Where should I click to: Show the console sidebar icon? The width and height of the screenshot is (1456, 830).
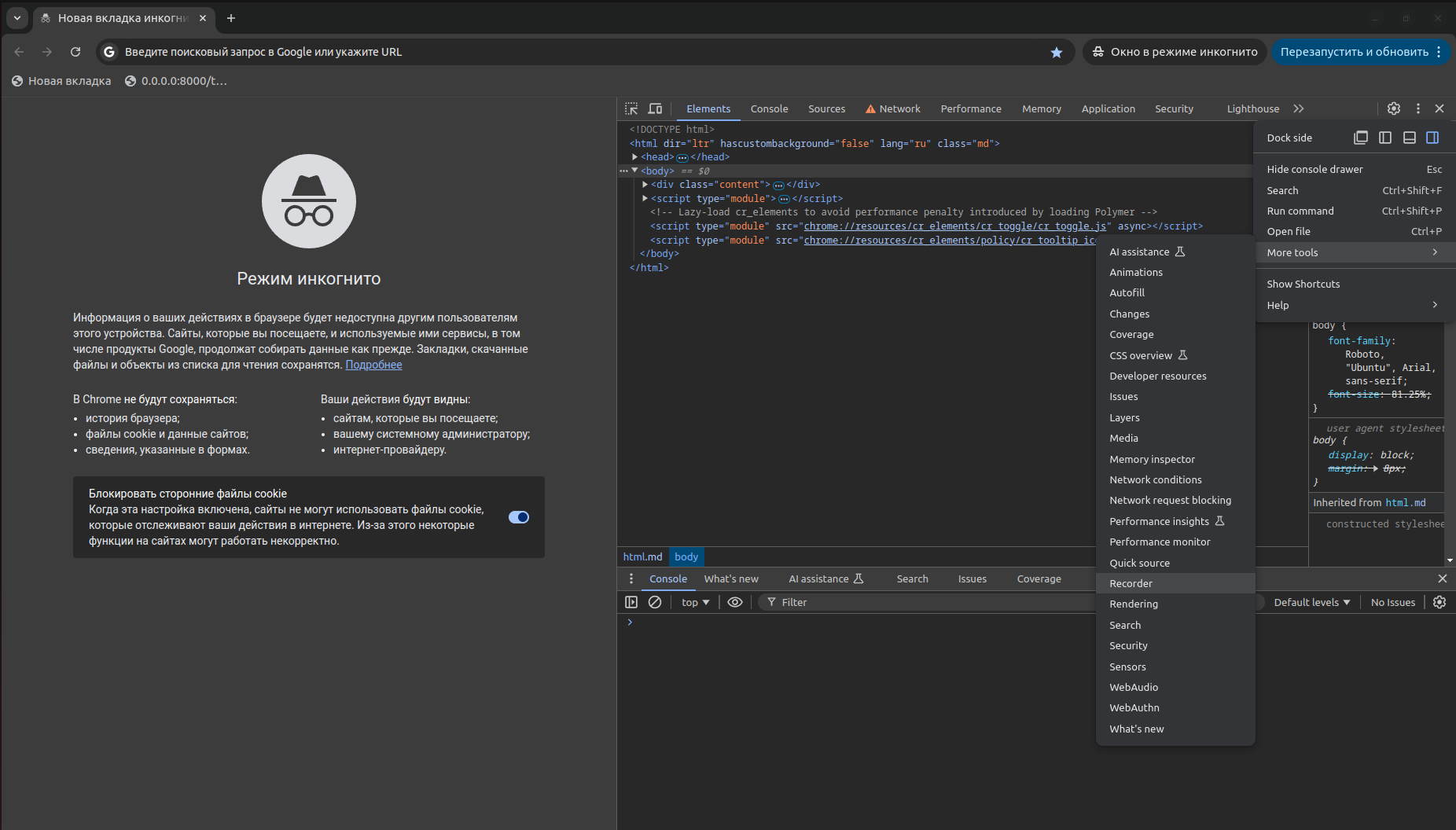pyautogui.click(x=631, y=602)
